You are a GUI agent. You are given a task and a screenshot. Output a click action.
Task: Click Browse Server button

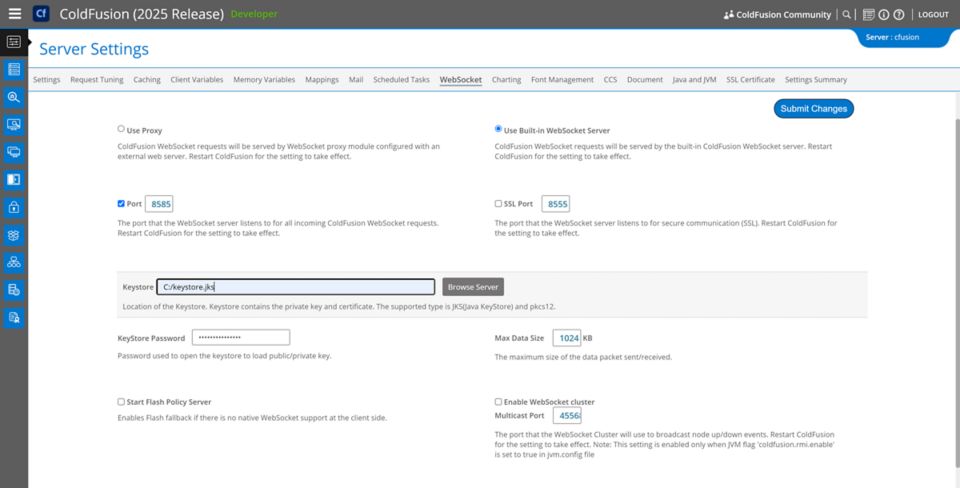pos(473,287)
